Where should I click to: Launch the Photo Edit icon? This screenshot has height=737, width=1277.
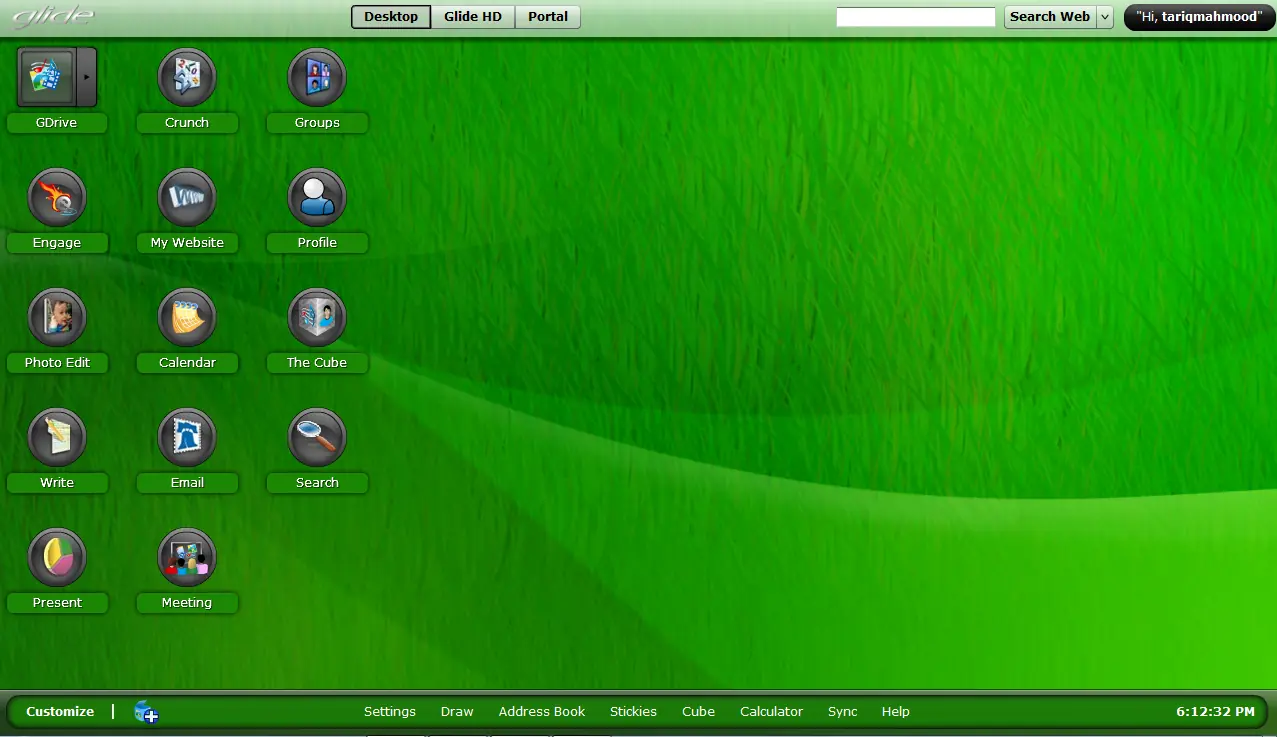pos(57,317)
